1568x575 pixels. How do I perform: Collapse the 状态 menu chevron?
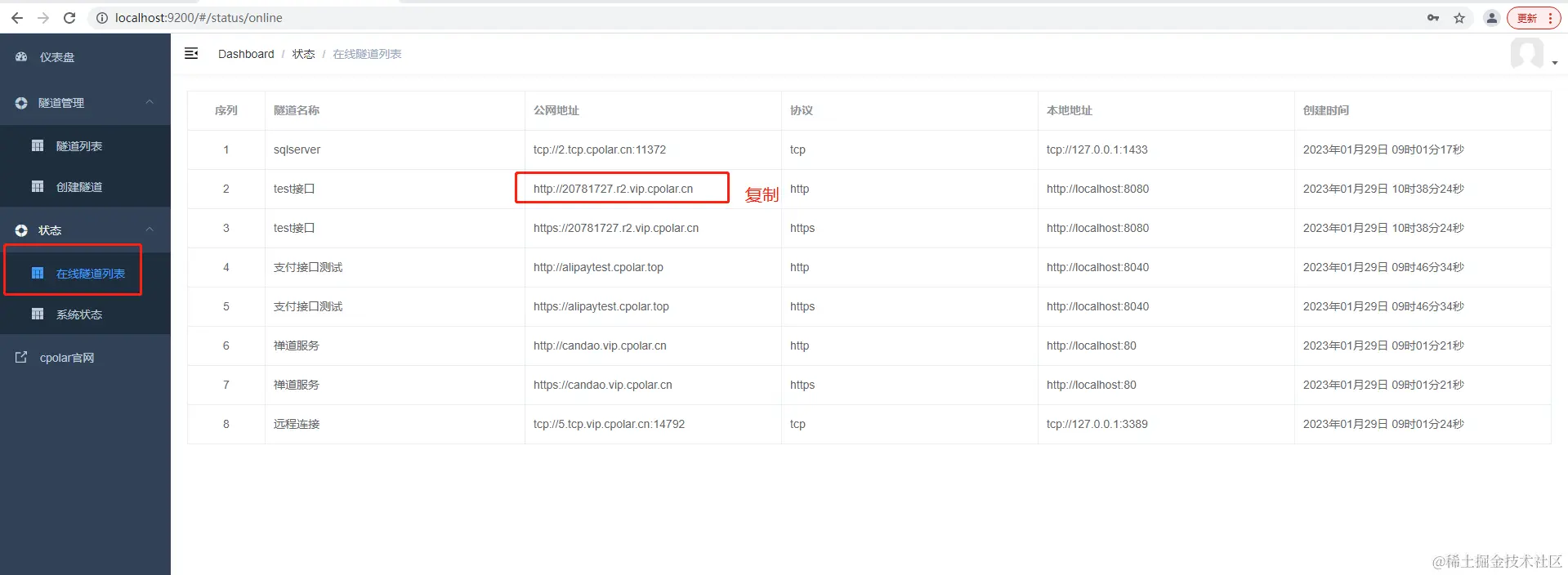[x=150, y=230]
